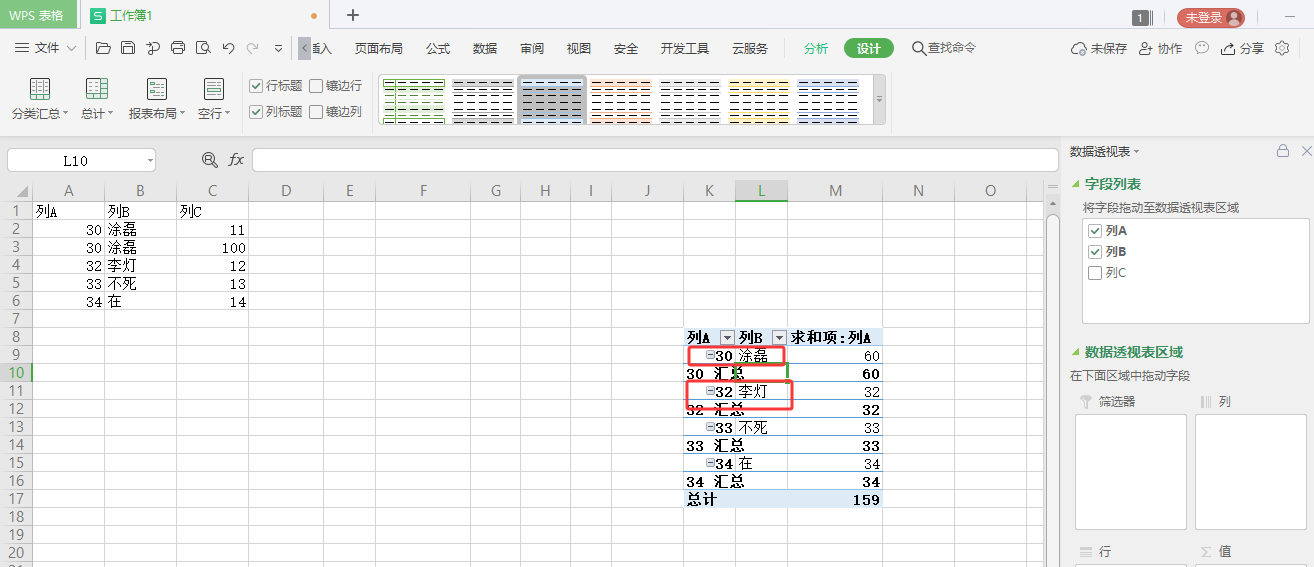Image resolution: width=1314 pixels, height=567 pixels.
Task: Open the settings gear icon
Action: (1282, 48)
